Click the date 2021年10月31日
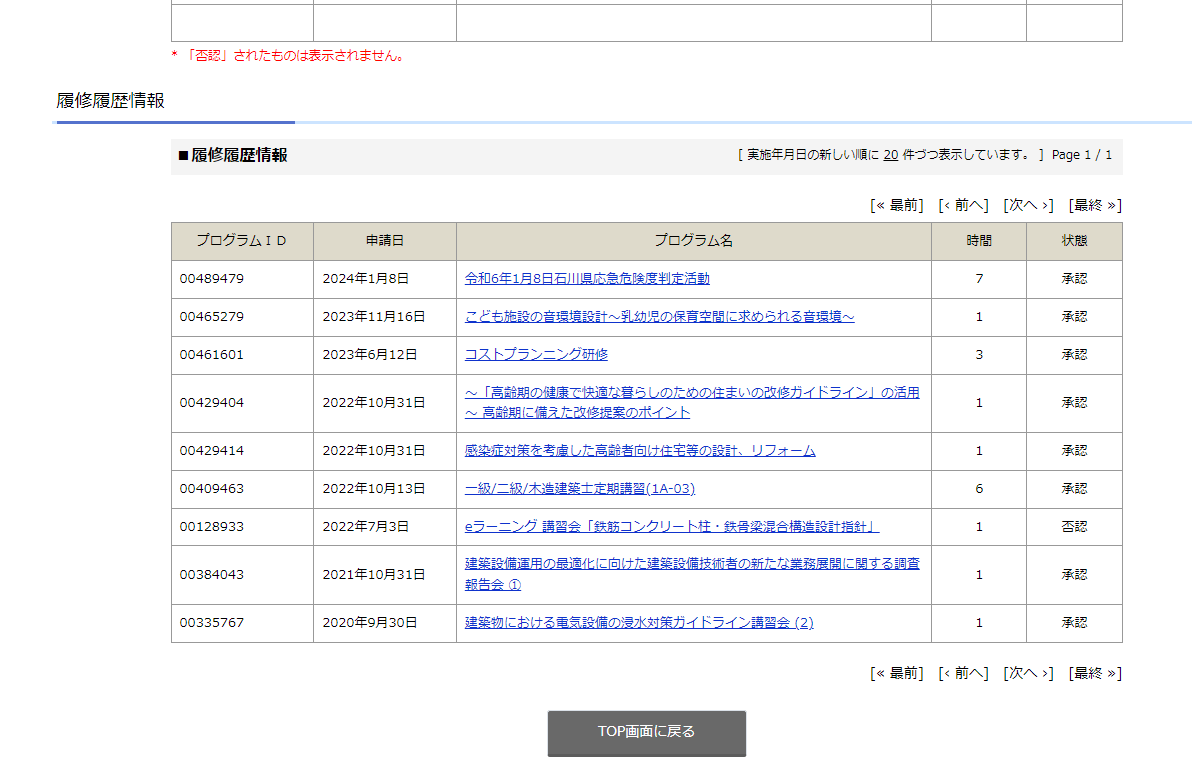The image size is (1192, 759). click(373, 574)
